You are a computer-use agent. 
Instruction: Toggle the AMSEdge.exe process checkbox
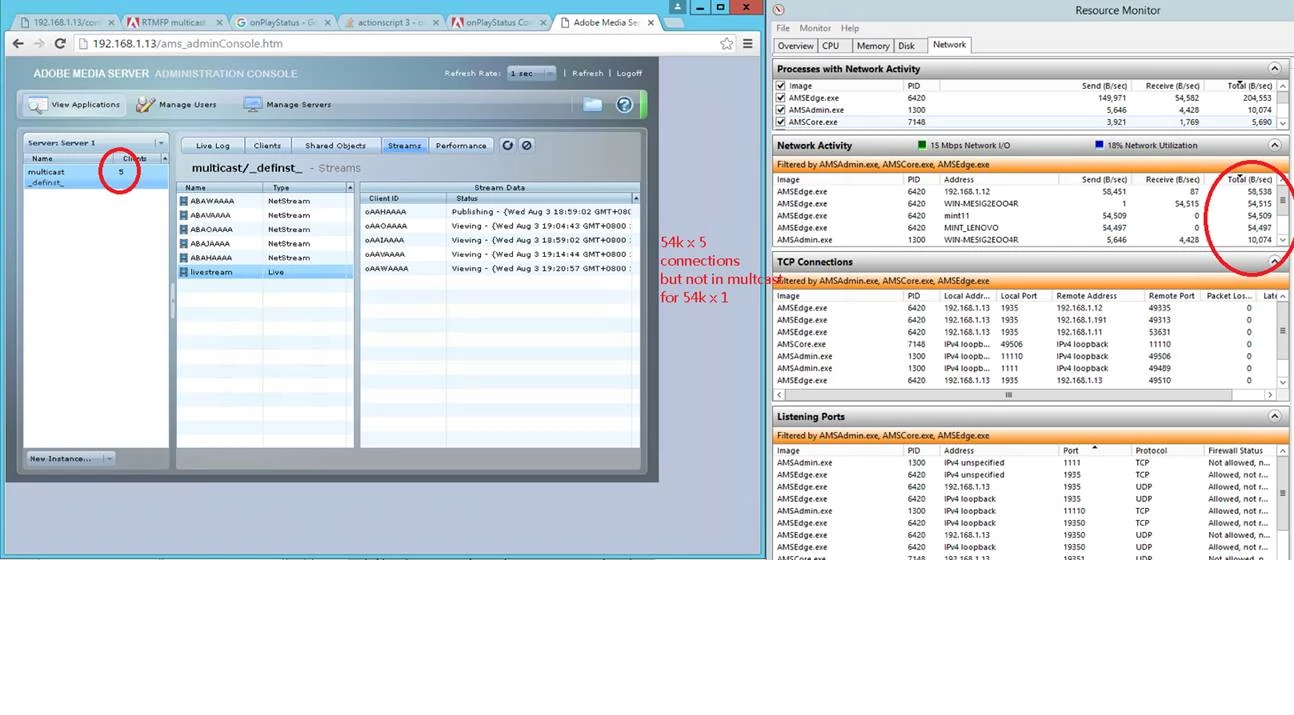[781, 98]
